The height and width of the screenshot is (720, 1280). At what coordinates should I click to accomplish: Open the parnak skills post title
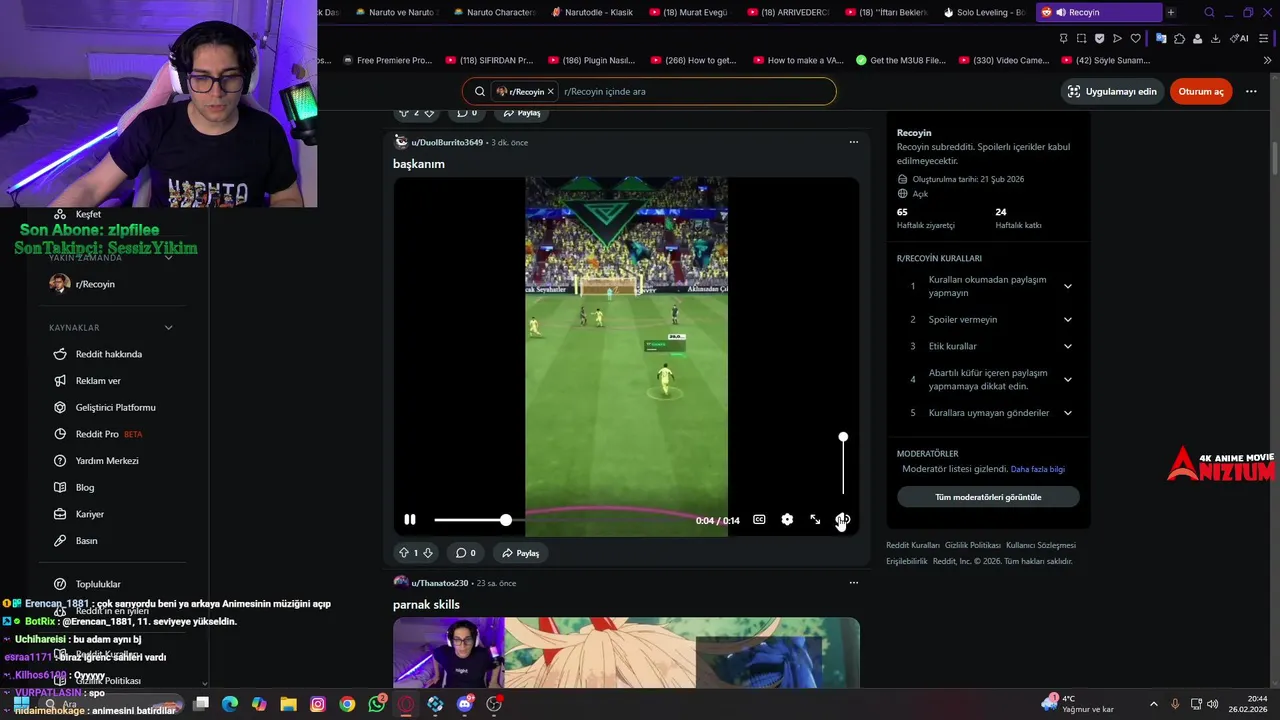pyautogui.click(x=426, y=605)
